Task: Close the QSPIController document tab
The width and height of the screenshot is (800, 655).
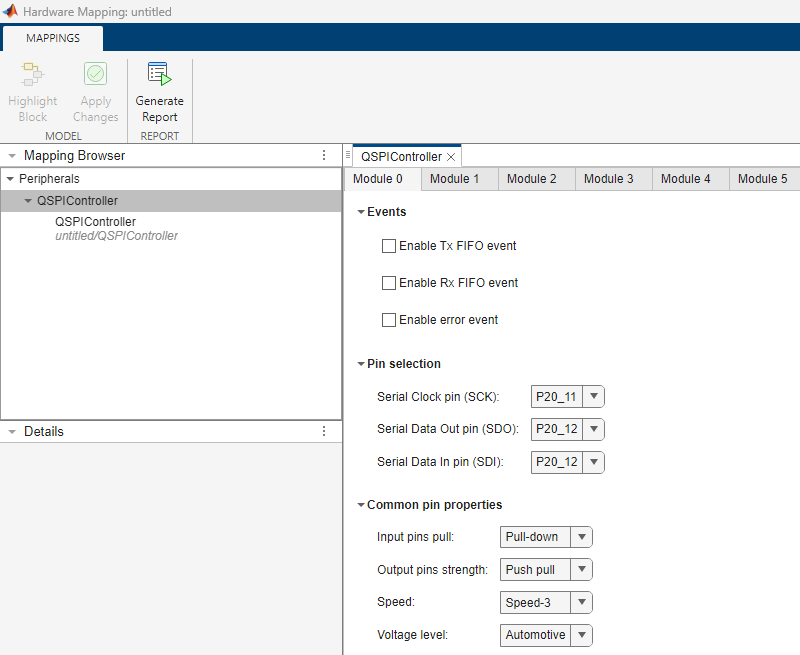Action: [x=450, y=156]
